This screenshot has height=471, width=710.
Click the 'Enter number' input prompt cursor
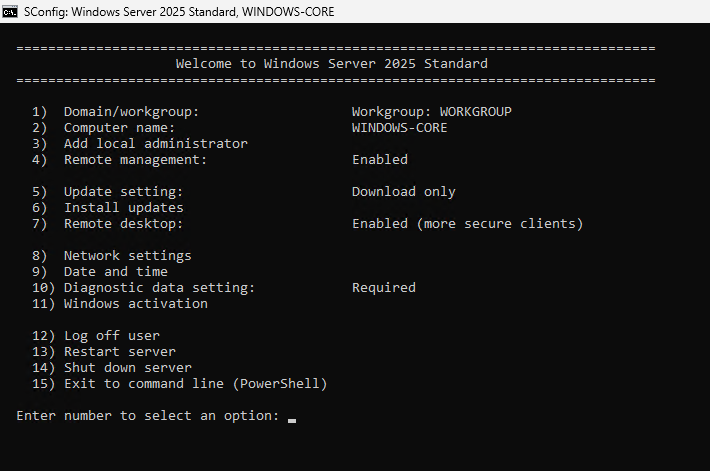[x=292, y=417]
